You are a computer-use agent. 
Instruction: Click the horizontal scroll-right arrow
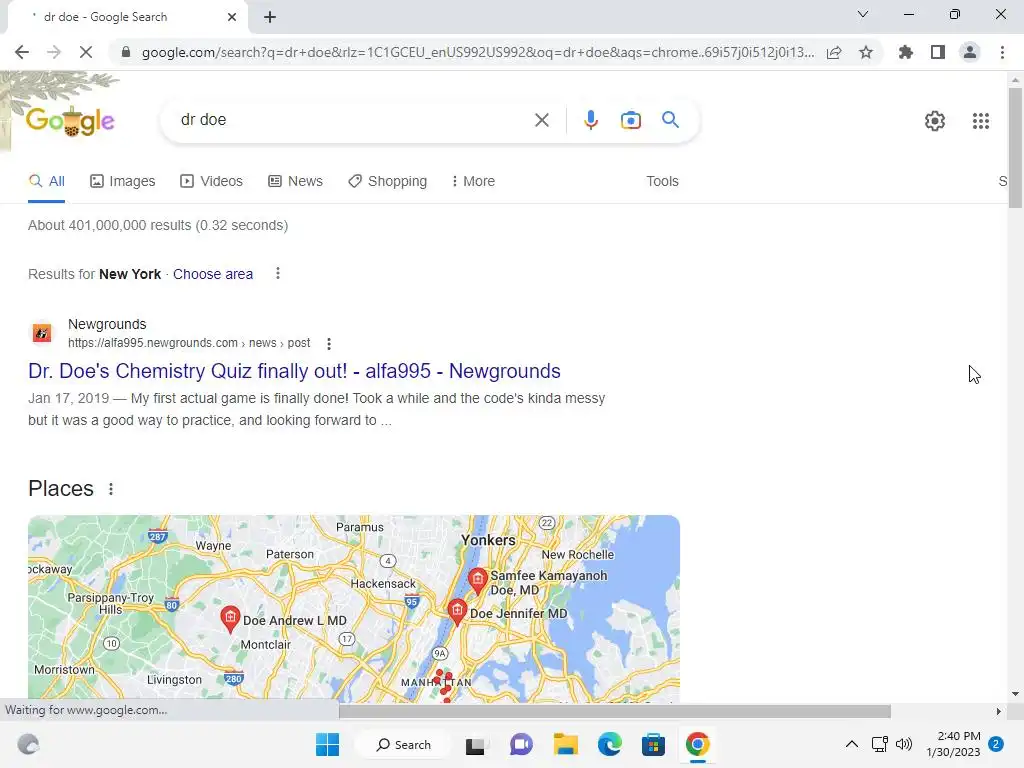point(998,711)
